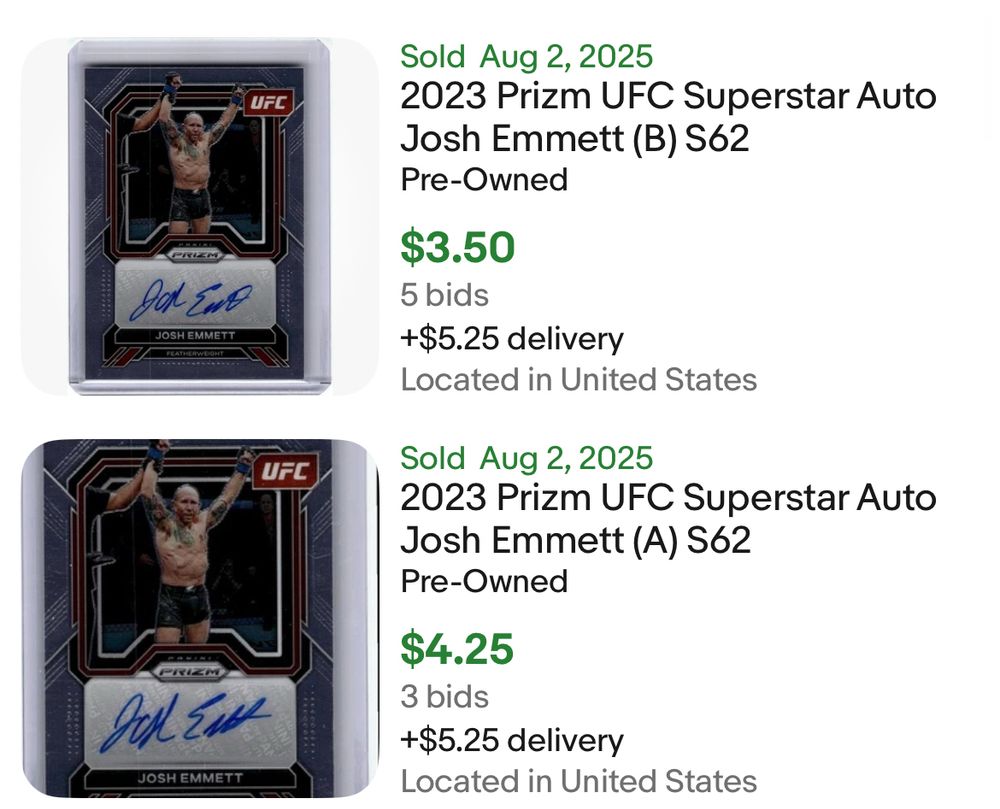View the 3 bids history
This screenshot has width=1000, height=809.
(445, 697)
